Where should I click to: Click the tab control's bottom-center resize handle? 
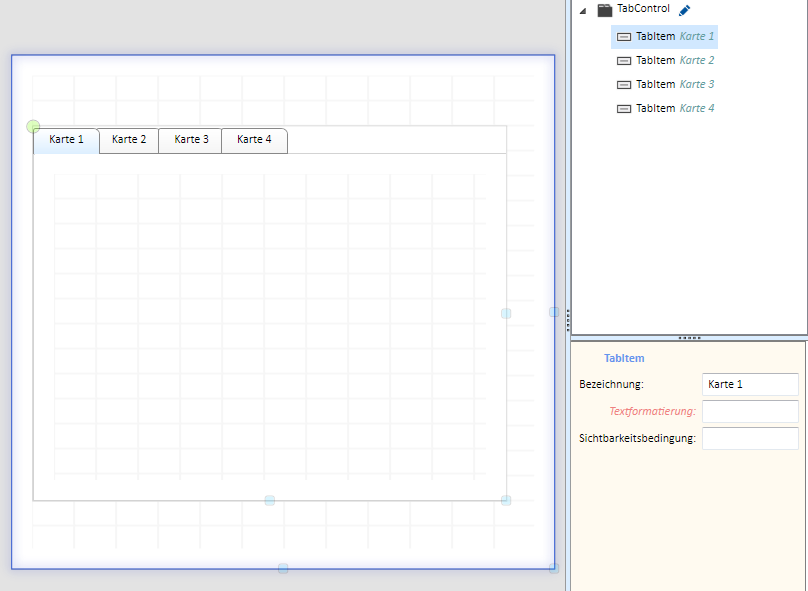click(270, 500)
